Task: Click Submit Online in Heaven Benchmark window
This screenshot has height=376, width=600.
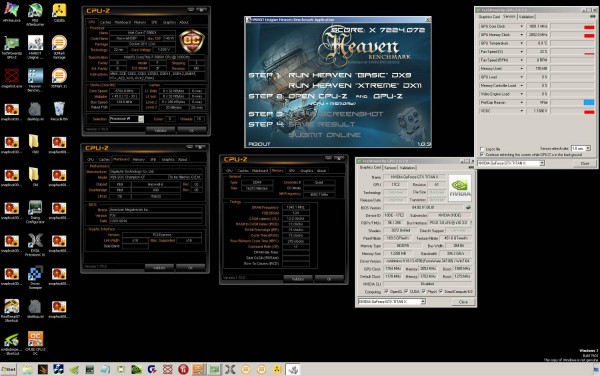Action: click(x=324, y=135)
